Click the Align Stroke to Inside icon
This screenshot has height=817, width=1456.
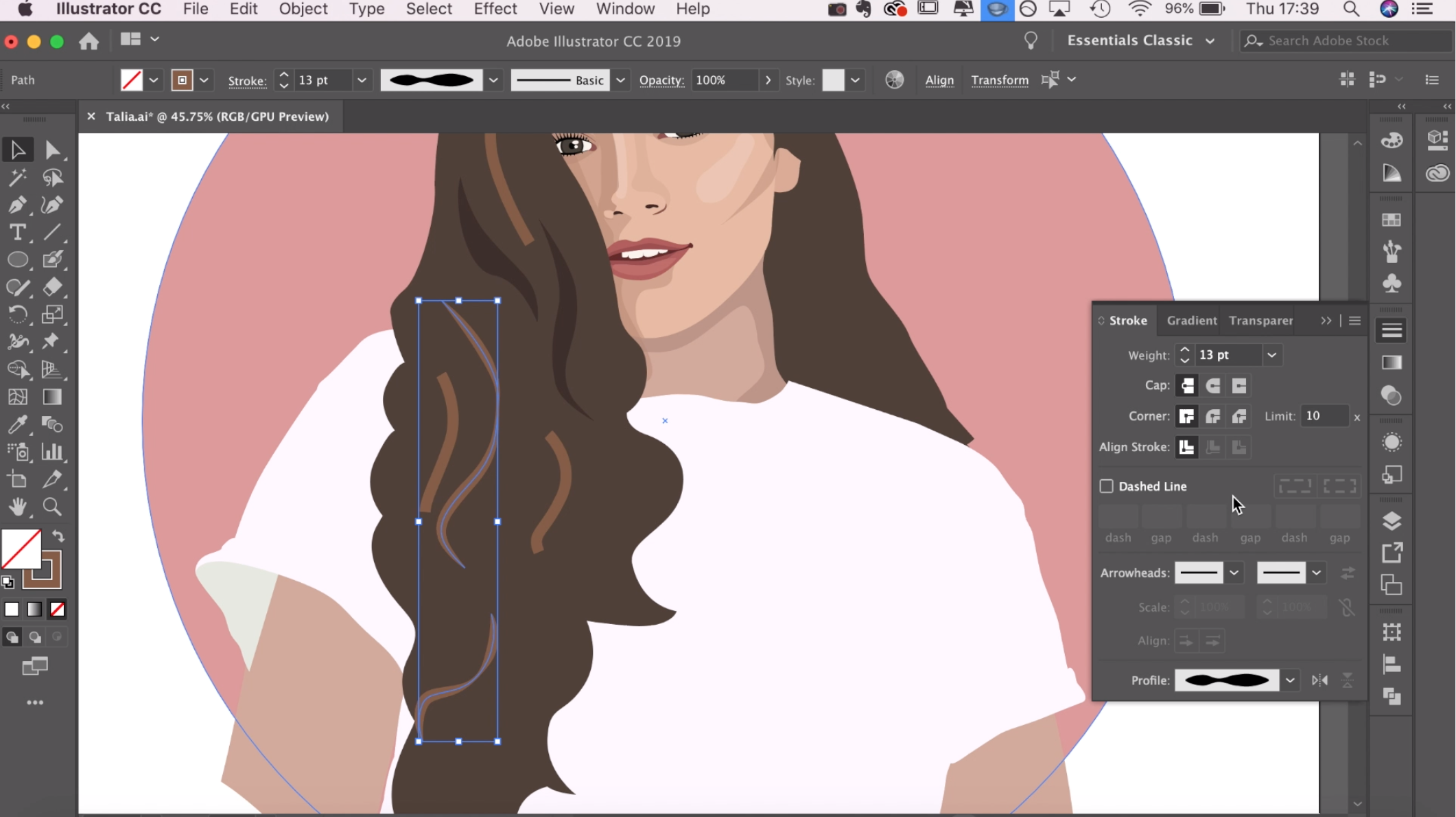tap(1212, 447)
